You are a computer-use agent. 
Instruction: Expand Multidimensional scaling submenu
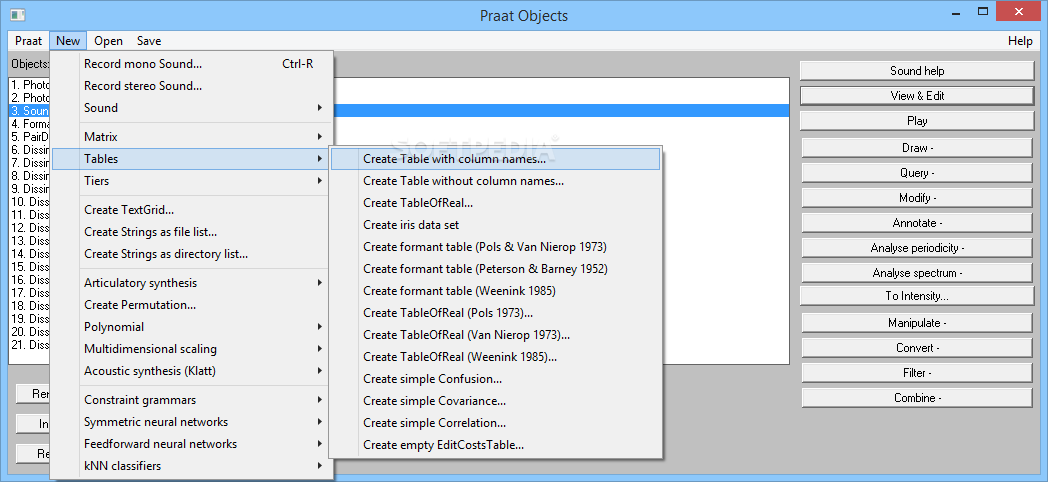pos(192,349)
